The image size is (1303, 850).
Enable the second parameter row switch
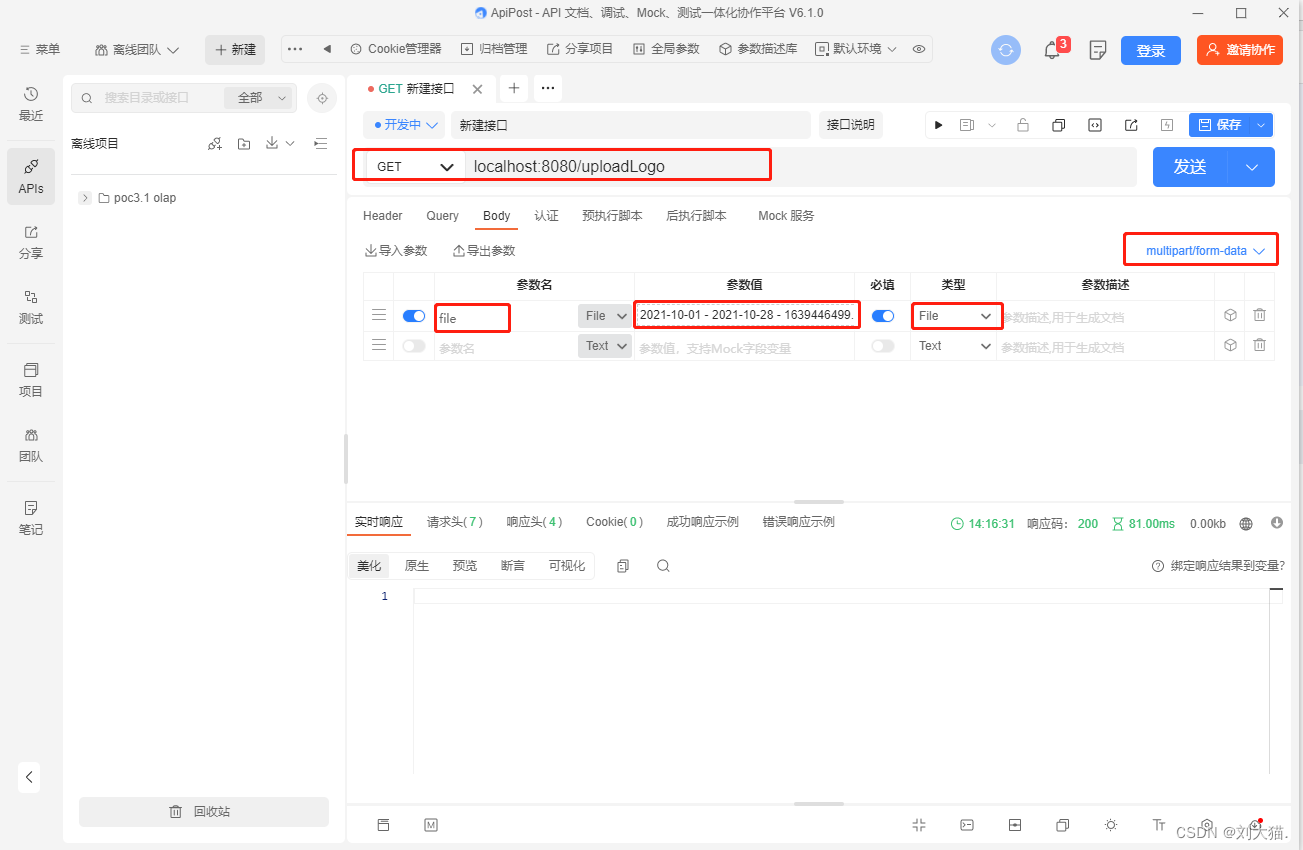click(413, 345)
